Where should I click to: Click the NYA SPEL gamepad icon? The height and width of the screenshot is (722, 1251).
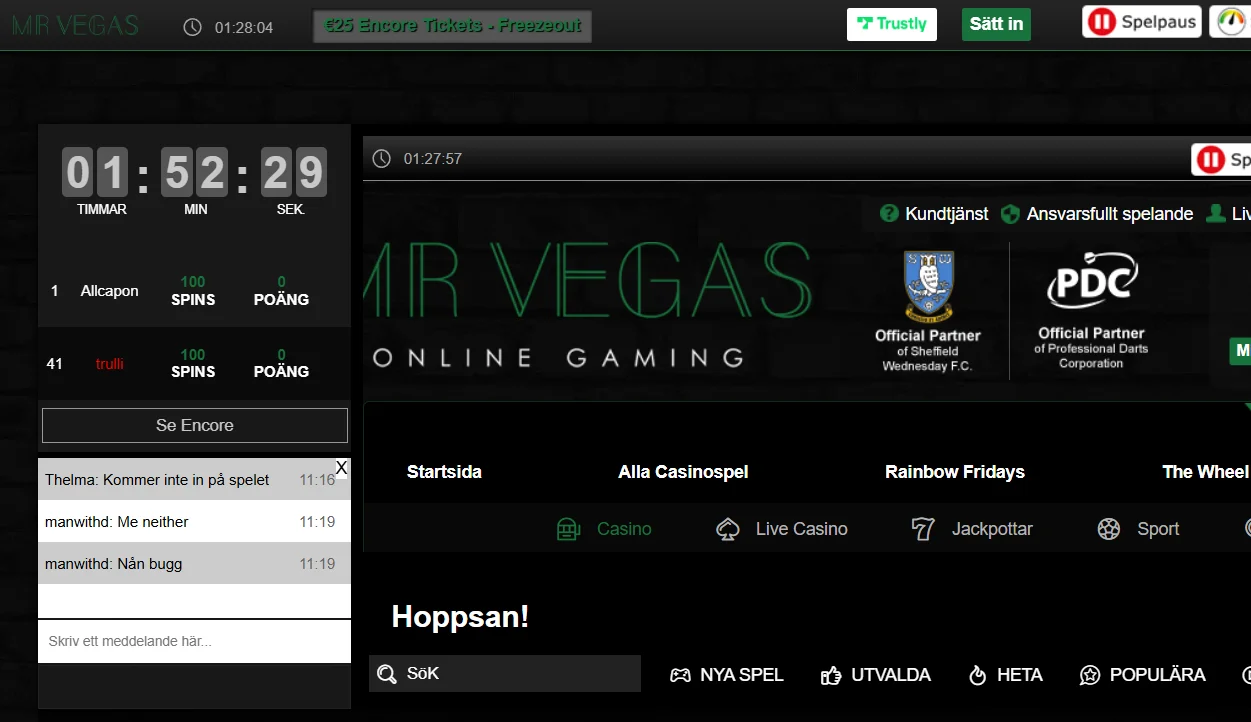point(680,676)
